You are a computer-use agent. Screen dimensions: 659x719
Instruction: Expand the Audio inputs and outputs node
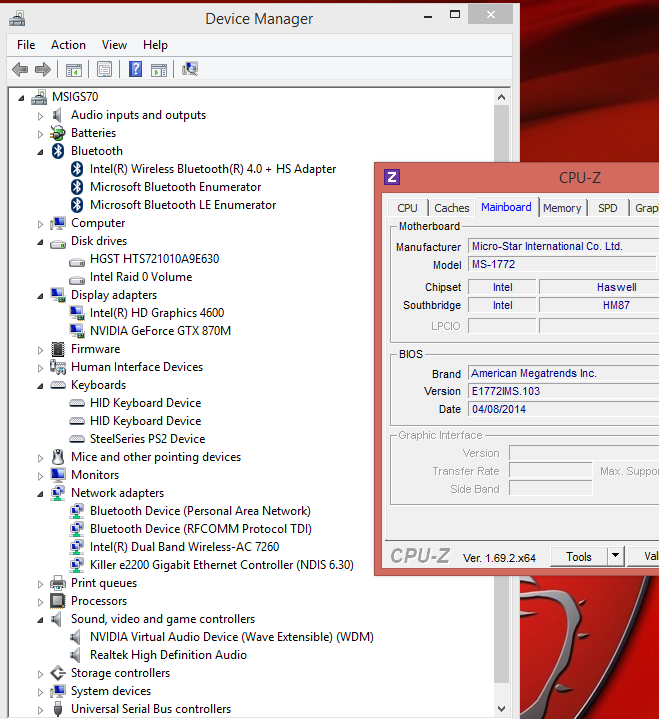point(41,115)
